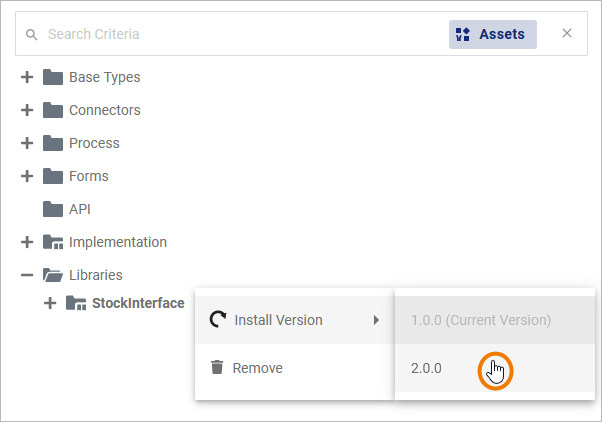Expand the Implementation node
This screenshot has width=602, height=422.
(27, 242)
